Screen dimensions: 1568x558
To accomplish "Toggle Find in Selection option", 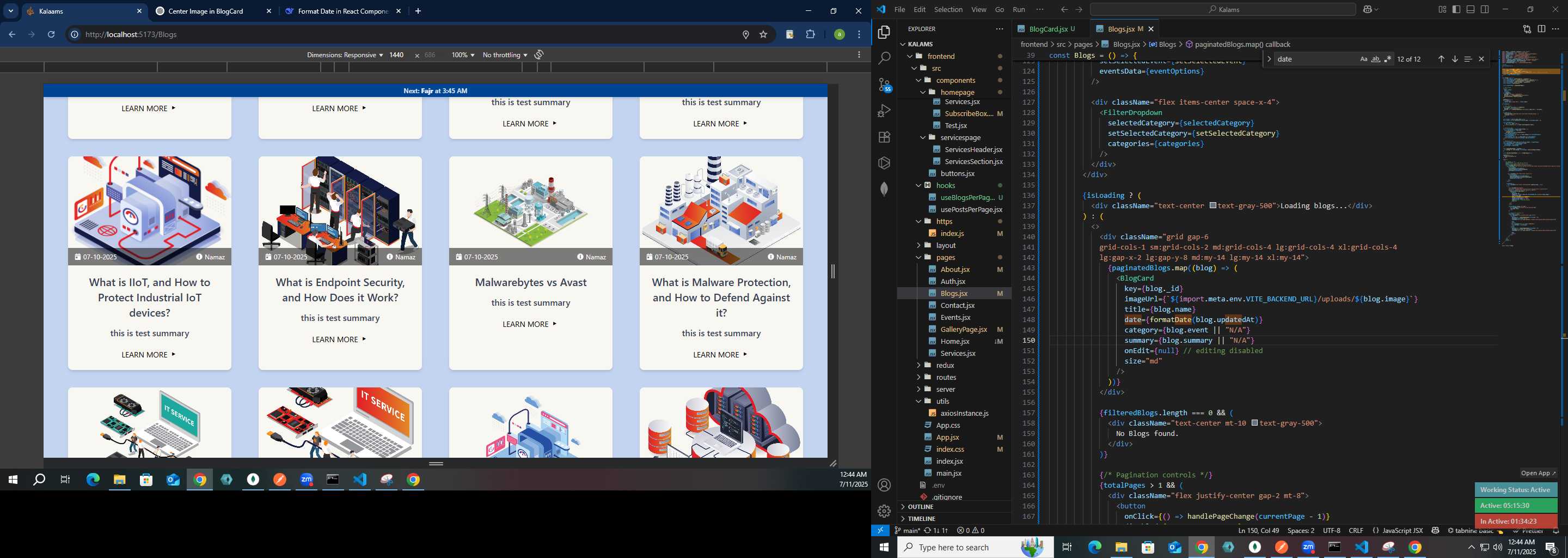I will [x=1468, y=59].
